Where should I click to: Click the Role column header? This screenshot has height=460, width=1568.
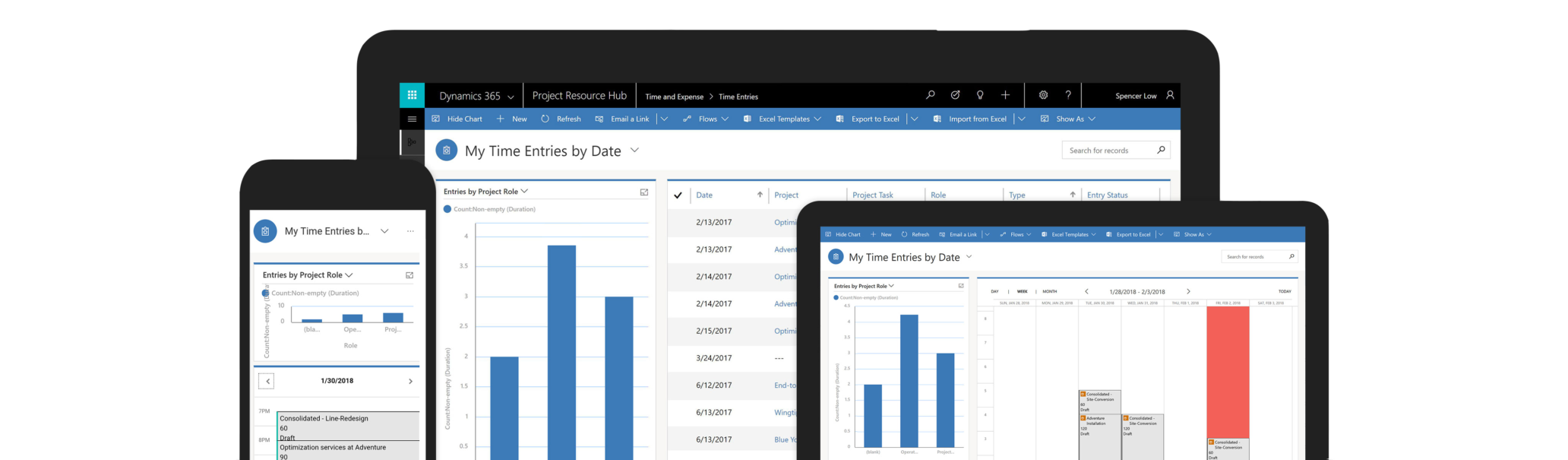point(938,195)
